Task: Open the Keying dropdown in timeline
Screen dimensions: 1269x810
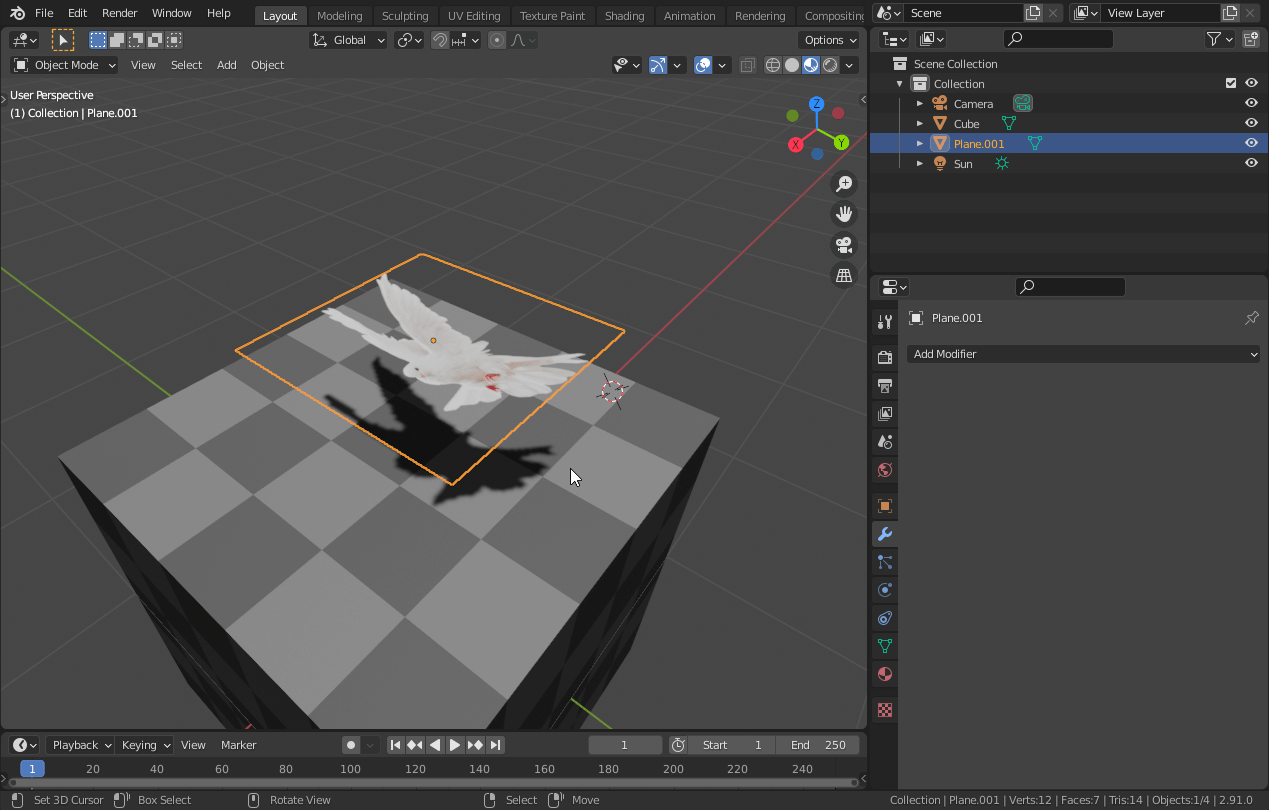Action: pos(145,745)
